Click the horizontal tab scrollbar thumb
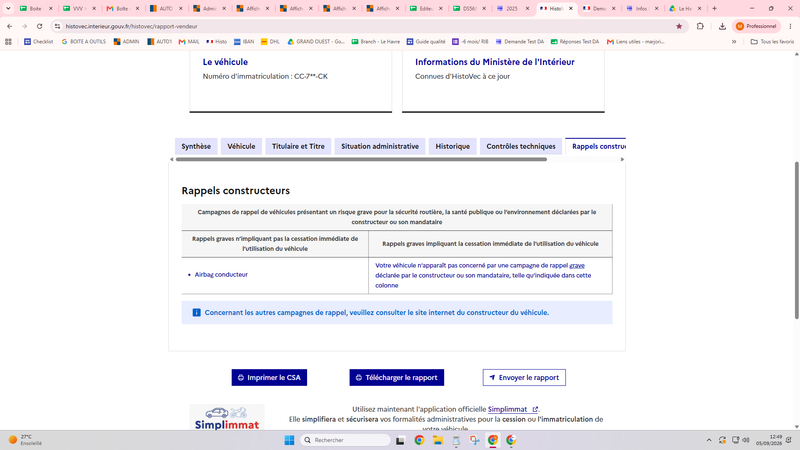800x450 pixels. coord(361,159)
